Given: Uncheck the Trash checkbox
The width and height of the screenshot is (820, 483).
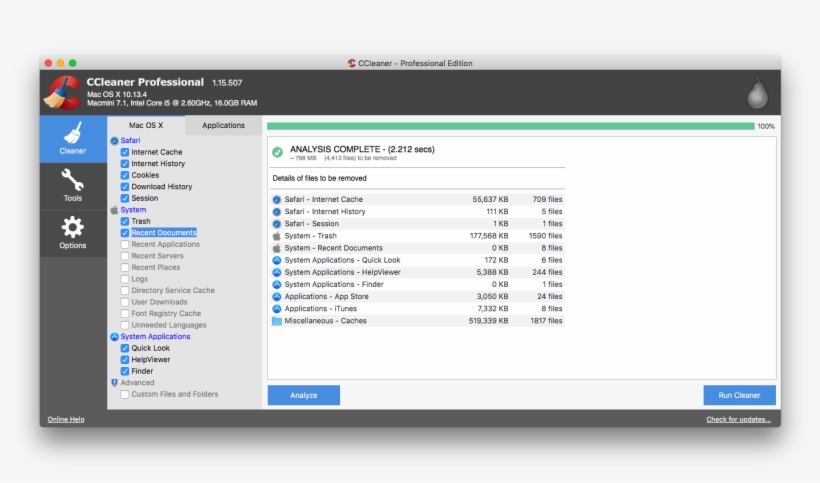Looking at the screenshot, I should 124,221.
